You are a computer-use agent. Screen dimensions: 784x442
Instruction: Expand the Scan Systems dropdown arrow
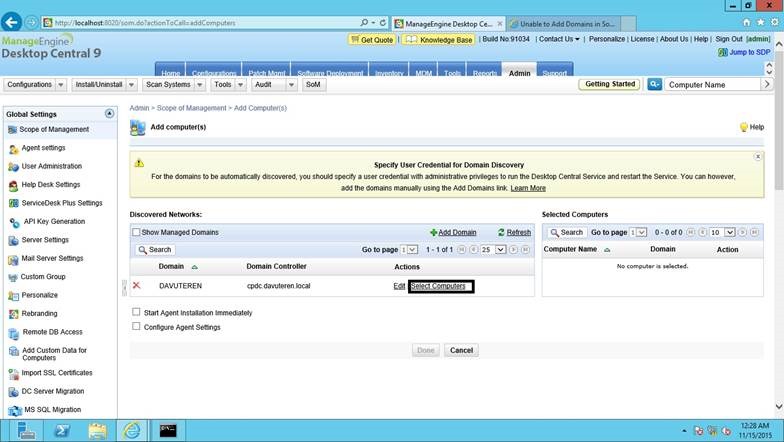coord(200,84)
